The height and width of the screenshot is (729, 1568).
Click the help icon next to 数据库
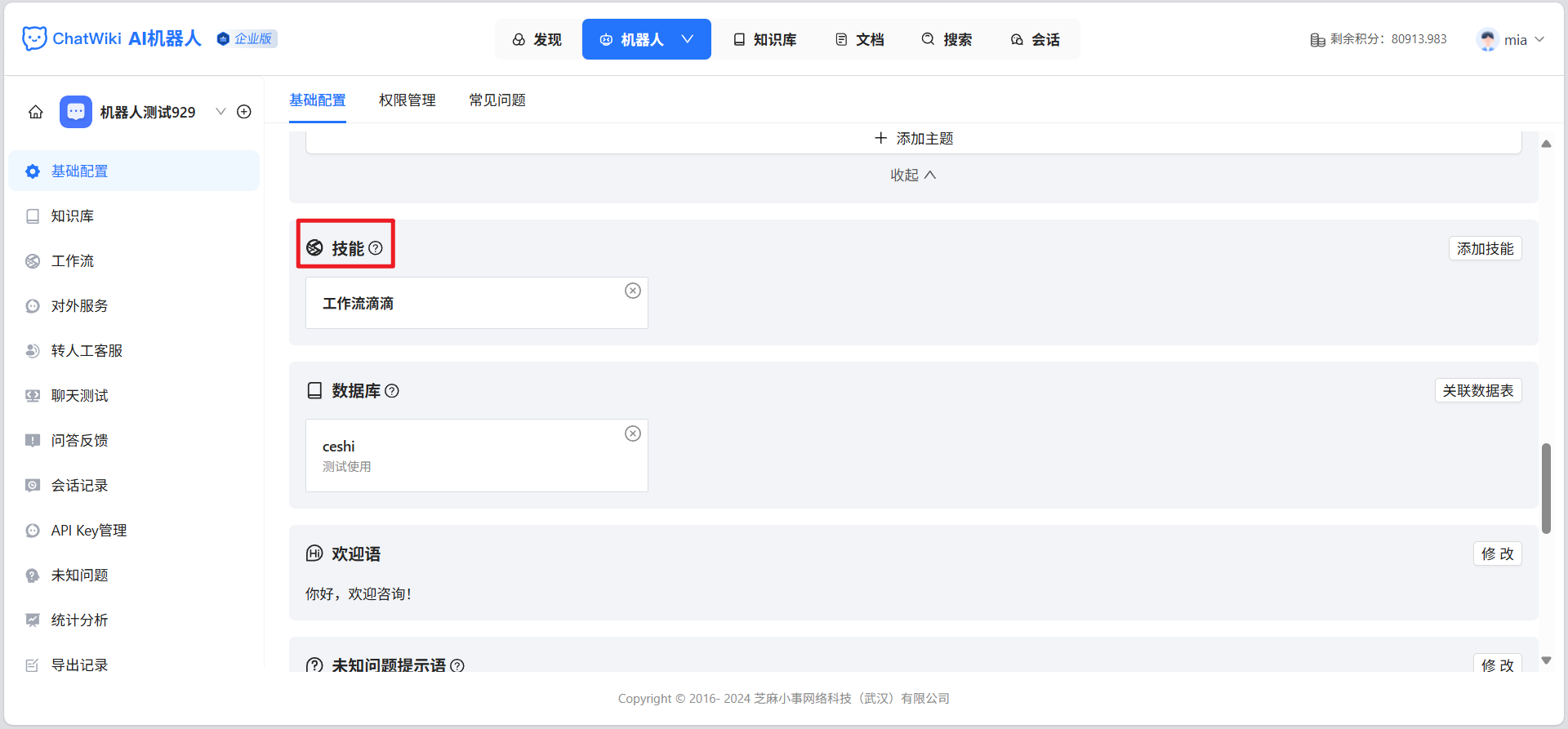pyautogui.click(x=392, y=391)
